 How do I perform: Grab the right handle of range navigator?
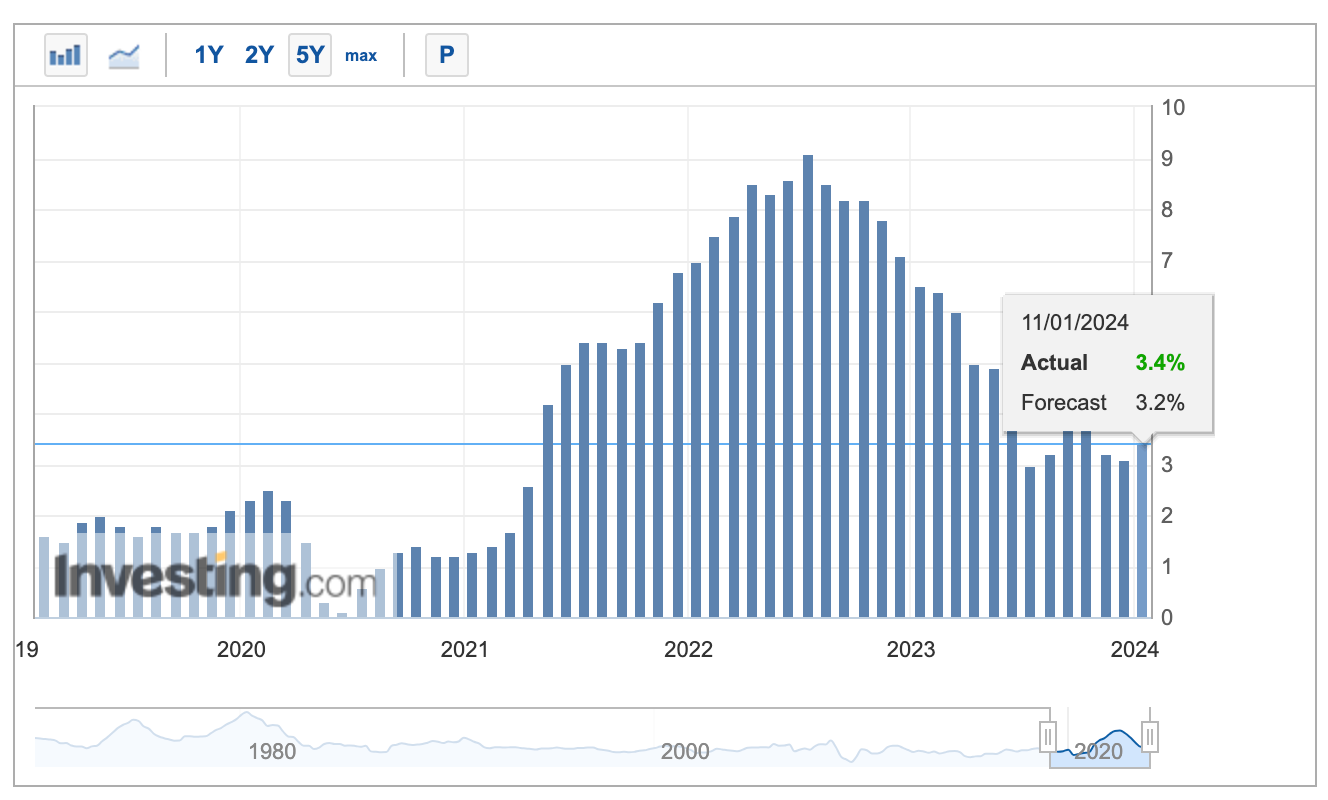[1150, 738]
